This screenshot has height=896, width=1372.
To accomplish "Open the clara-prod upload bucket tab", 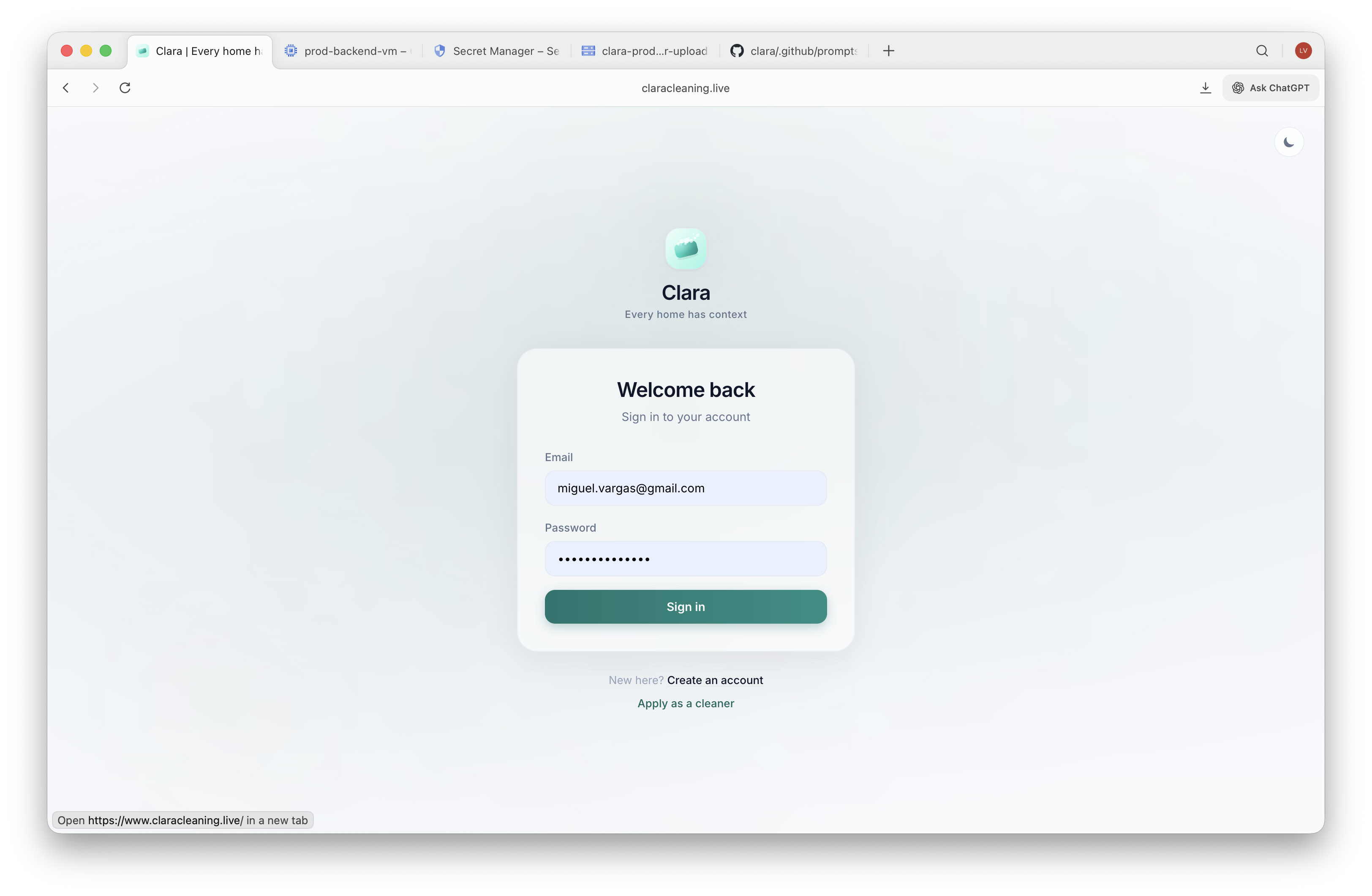I will pos(645,51).
